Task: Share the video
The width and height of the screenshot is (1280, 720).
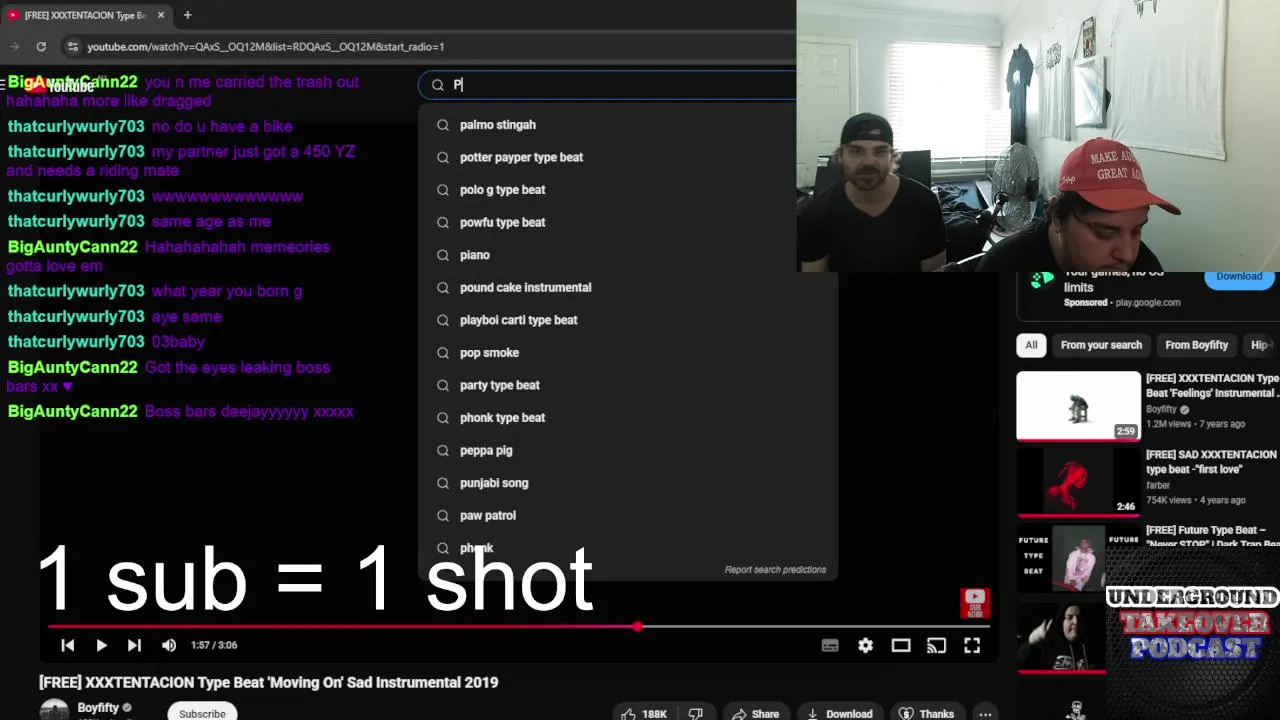Action: (755, 713)
